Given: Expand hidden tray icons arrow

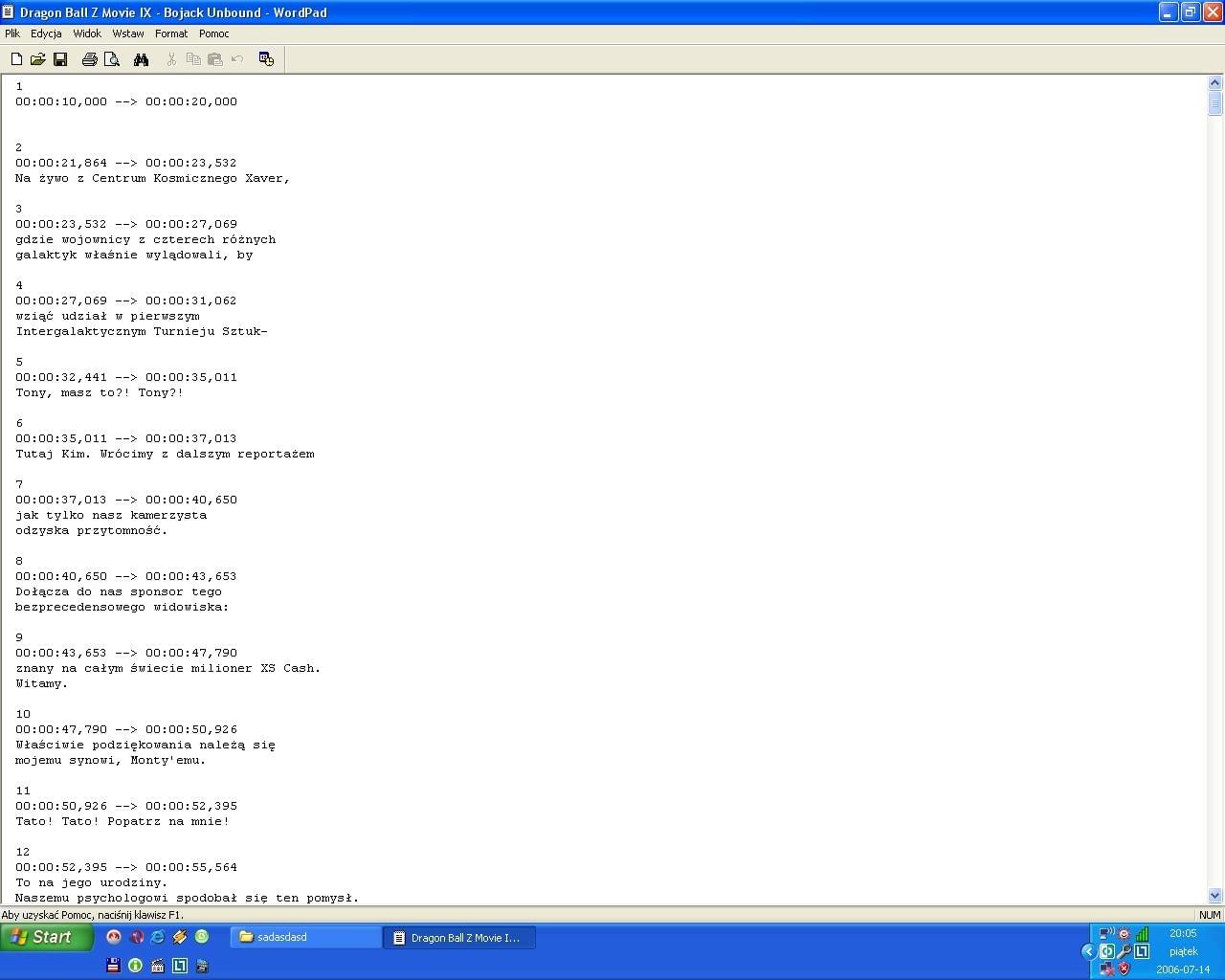Looking at the screenshot, I should (1089, 951).
